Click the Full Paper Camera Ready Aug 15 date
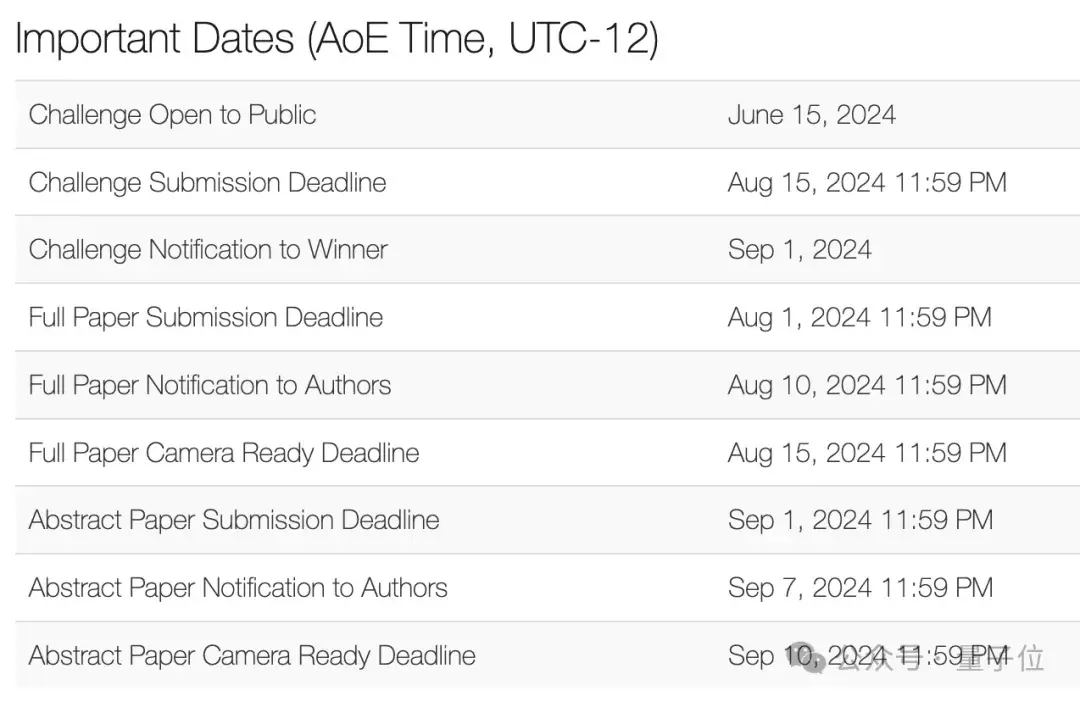The height and width of the screenshot is (702, 1080). click(x=866, y=453)
